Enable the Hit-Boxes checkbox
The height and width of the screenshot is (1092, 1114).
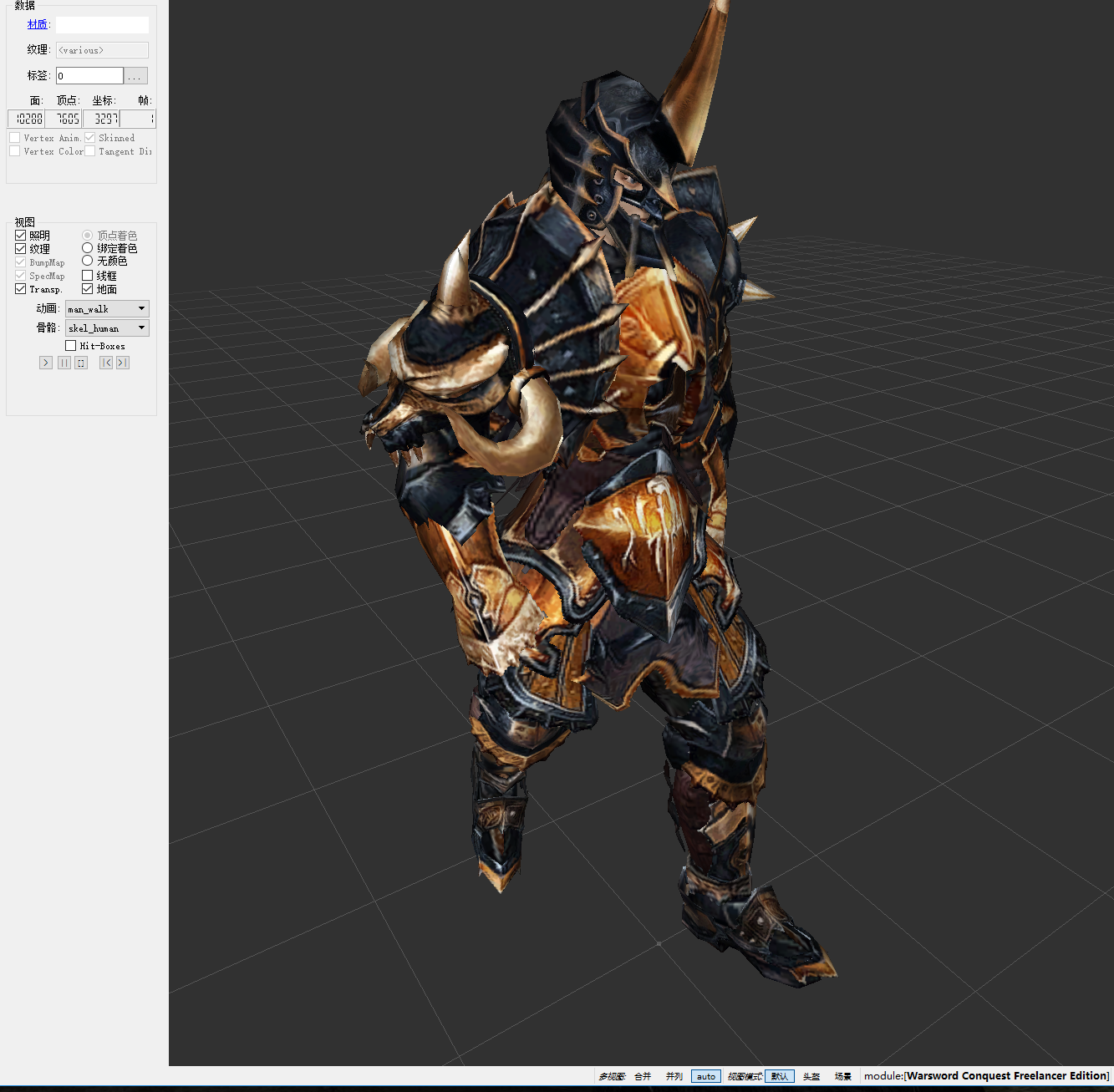(x=71, y=346)
